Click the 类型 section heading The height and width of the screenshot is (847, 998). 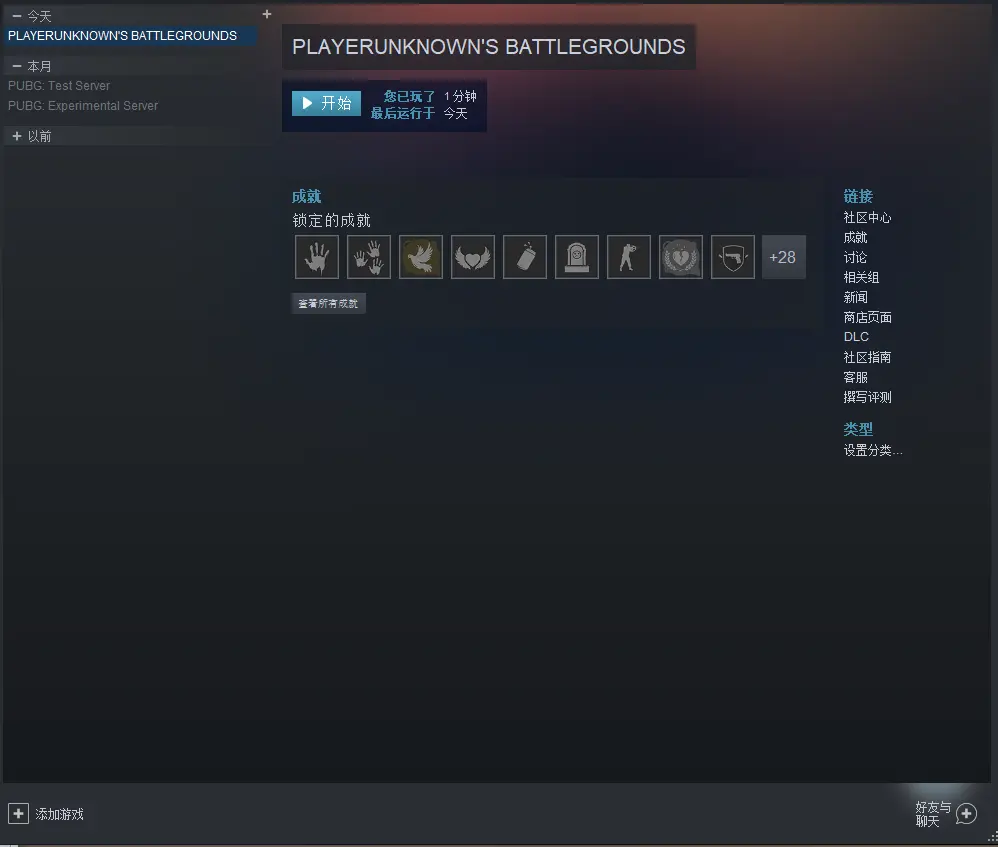pyautogui.click(x=858, y=429)
